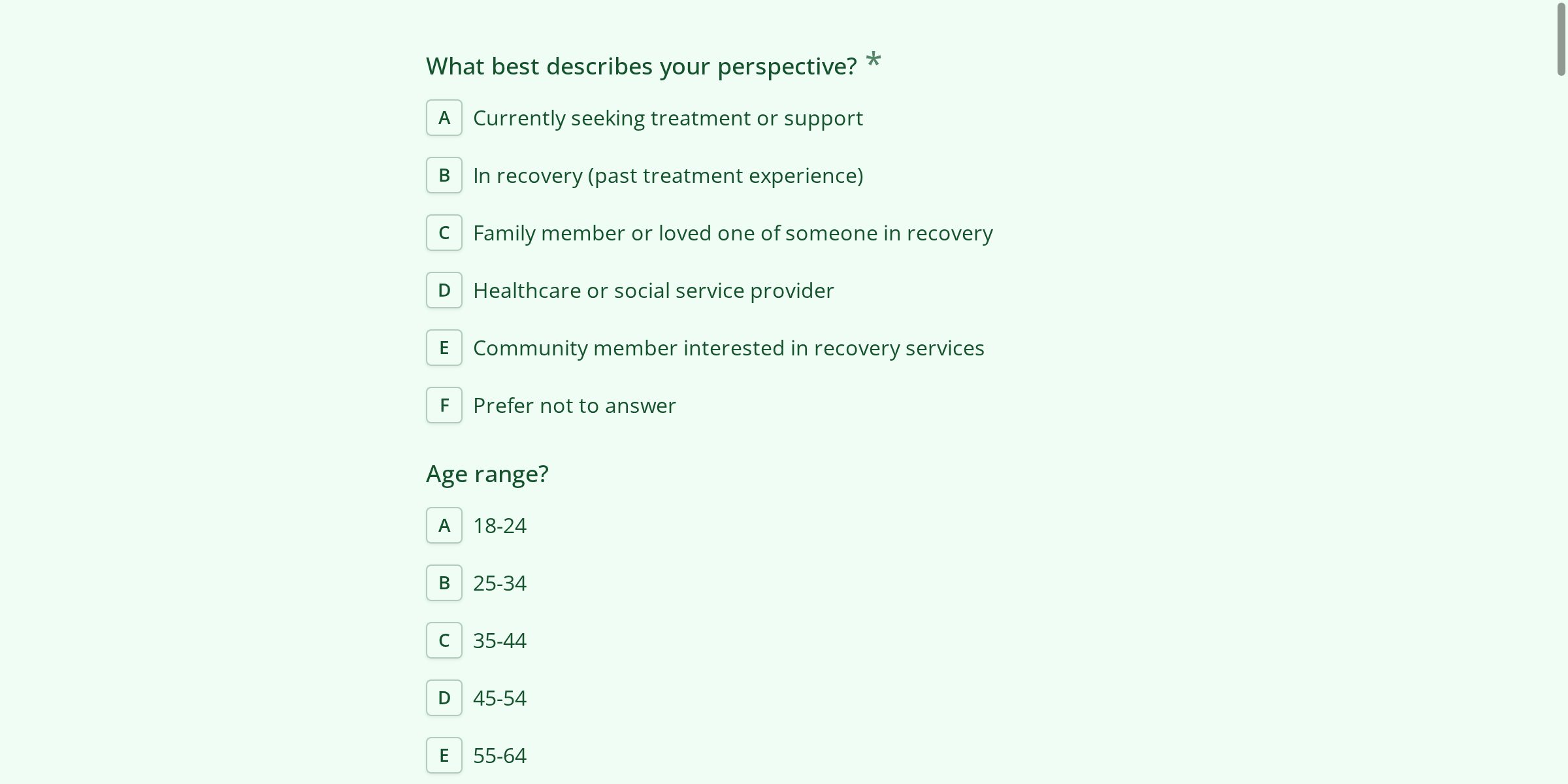
Task: Click the B key badge beside "In recovery"
Action: pyautogui.click(x=444, y=175)
